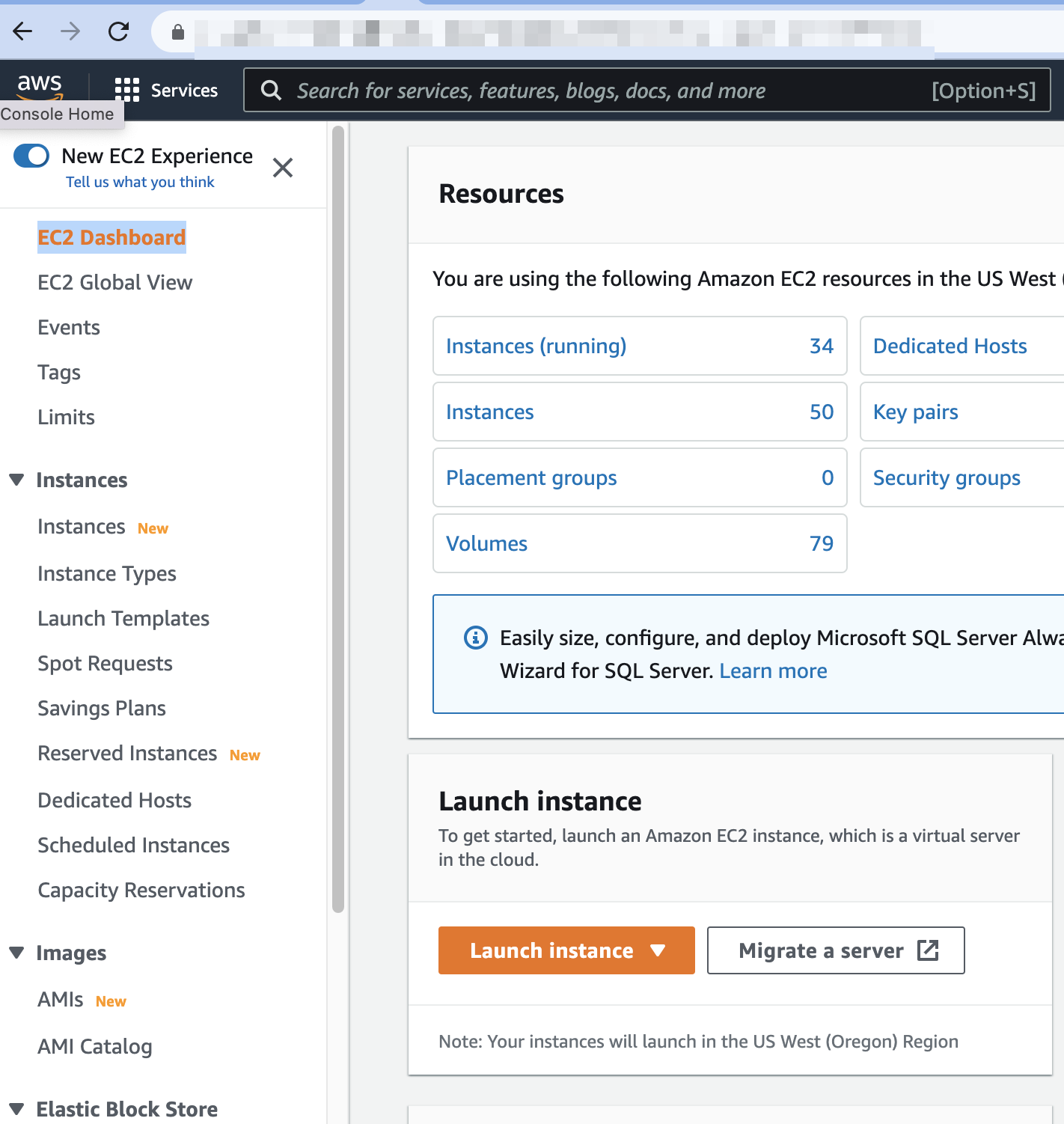Open Events in sidebar
The width and height of the screenshot is (1064, 1124).
(69, 327)
